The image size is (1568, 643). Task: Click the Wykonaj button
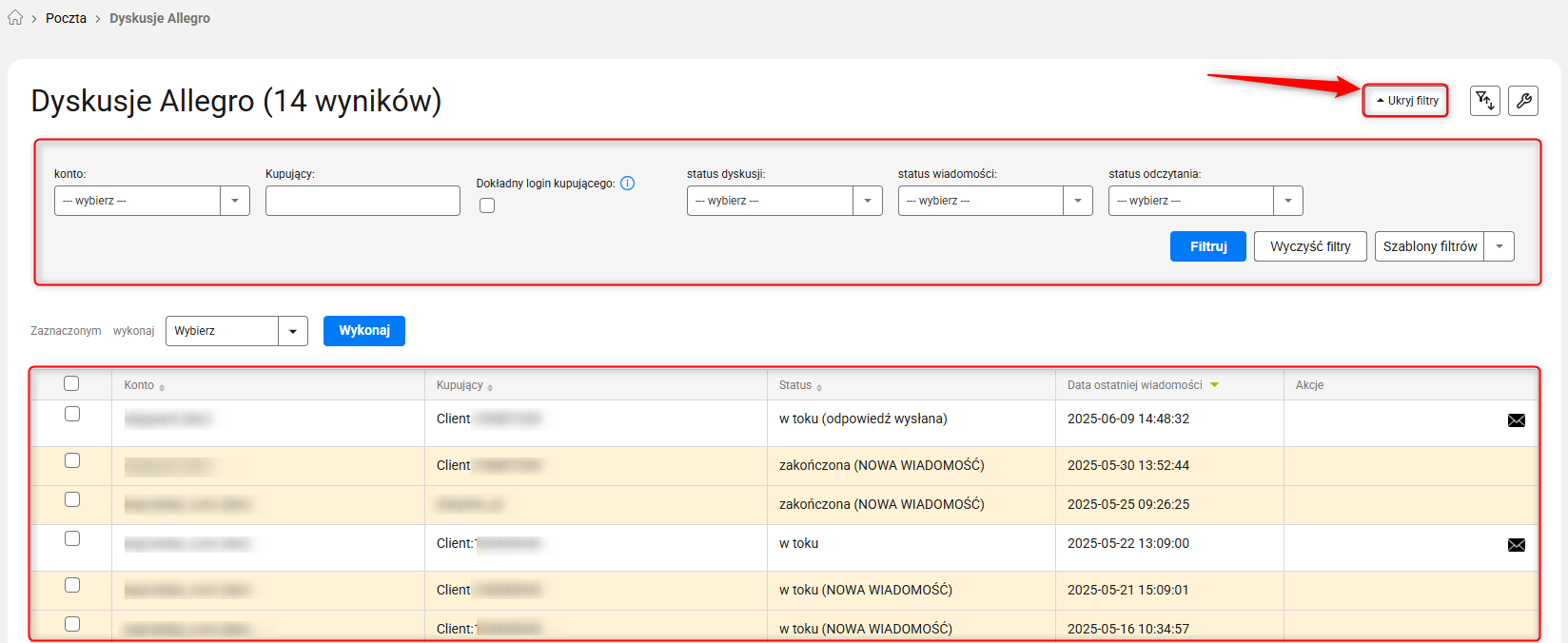coord(364,331)
